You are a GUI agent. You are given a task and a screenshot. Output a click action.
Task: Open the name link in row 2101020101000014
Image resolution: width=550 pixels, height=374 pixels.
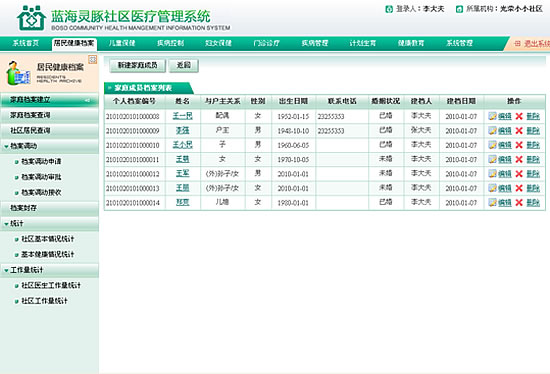coord(182,202)
